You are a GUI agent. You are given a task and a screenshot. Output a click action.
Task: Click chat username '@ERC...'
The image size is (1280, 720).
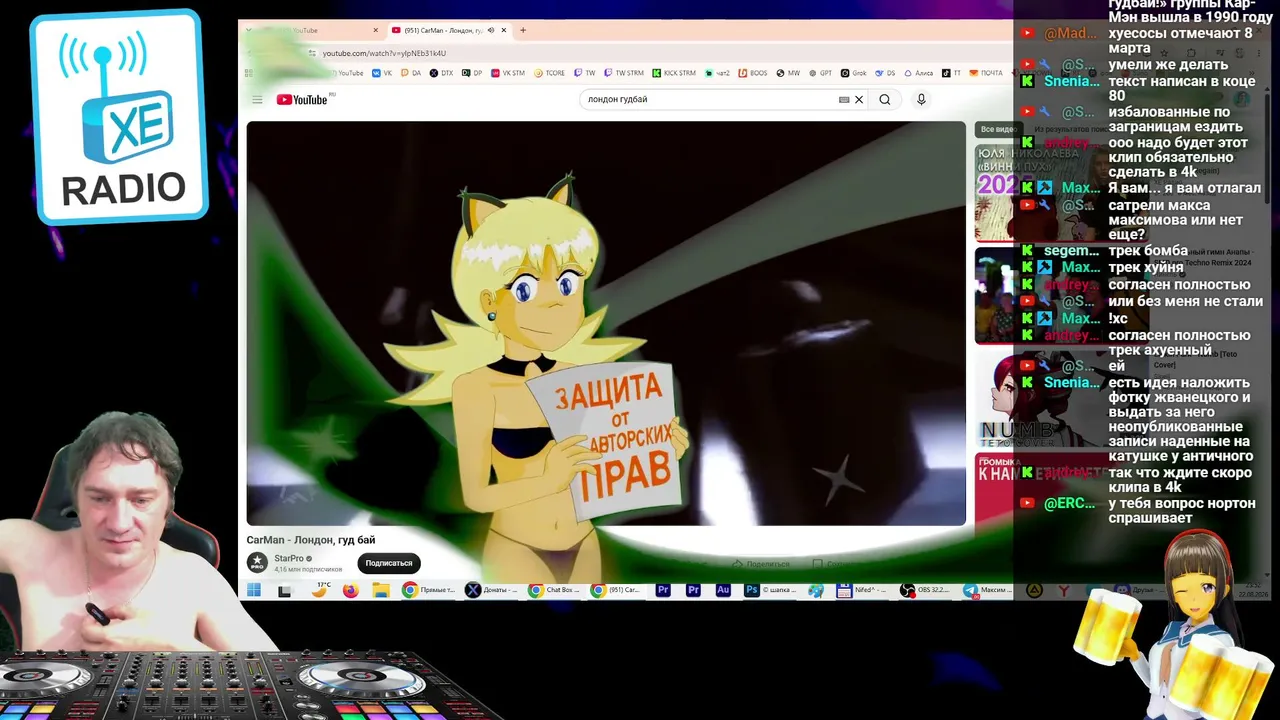[x=1070, y=503]
